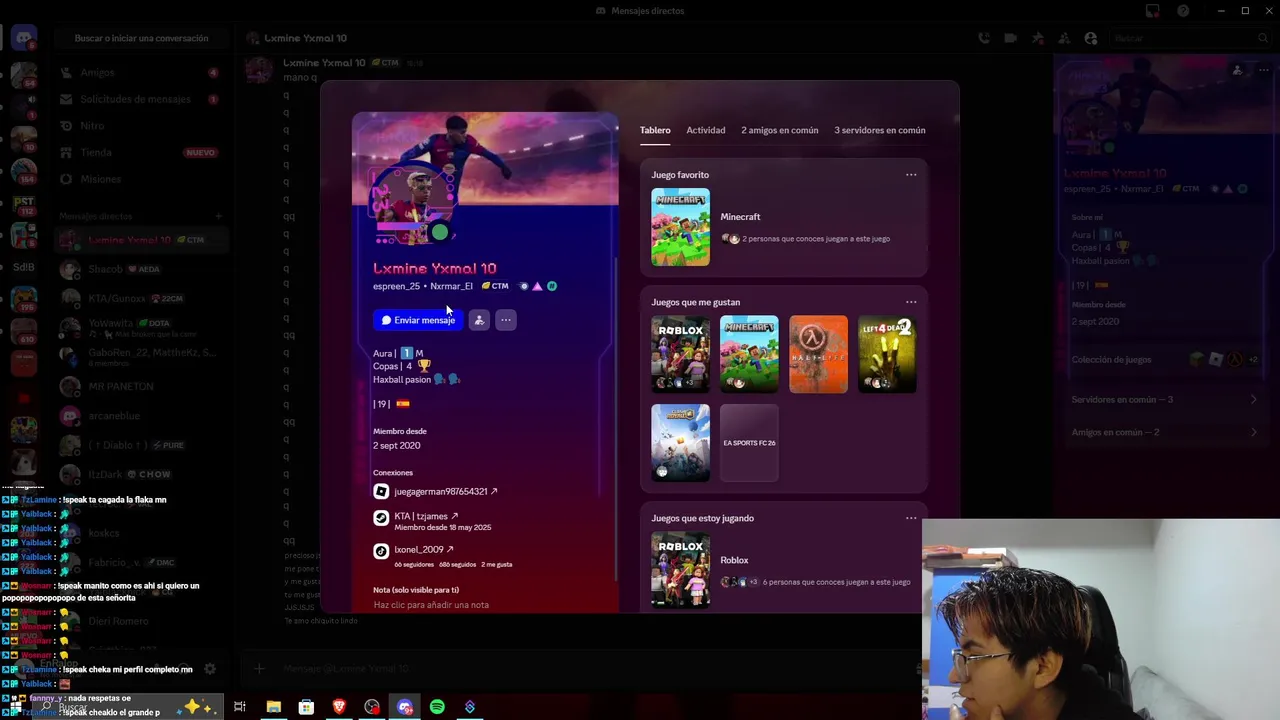This screenshot has width=1280, height=720.
Task: Open options menu for Juego favorito widget
Action: pos(911,175)
